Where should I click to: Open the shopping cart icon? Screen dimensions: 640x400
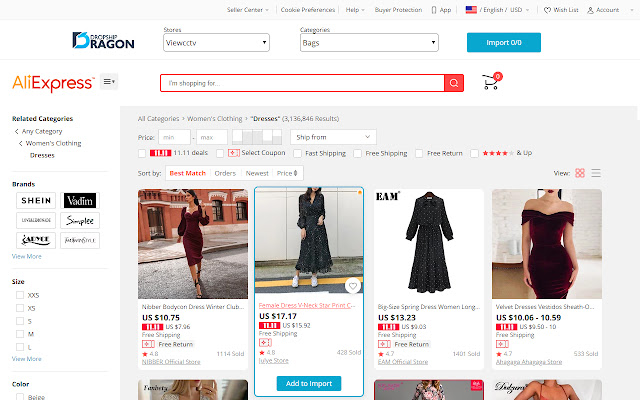pos(491,82)
